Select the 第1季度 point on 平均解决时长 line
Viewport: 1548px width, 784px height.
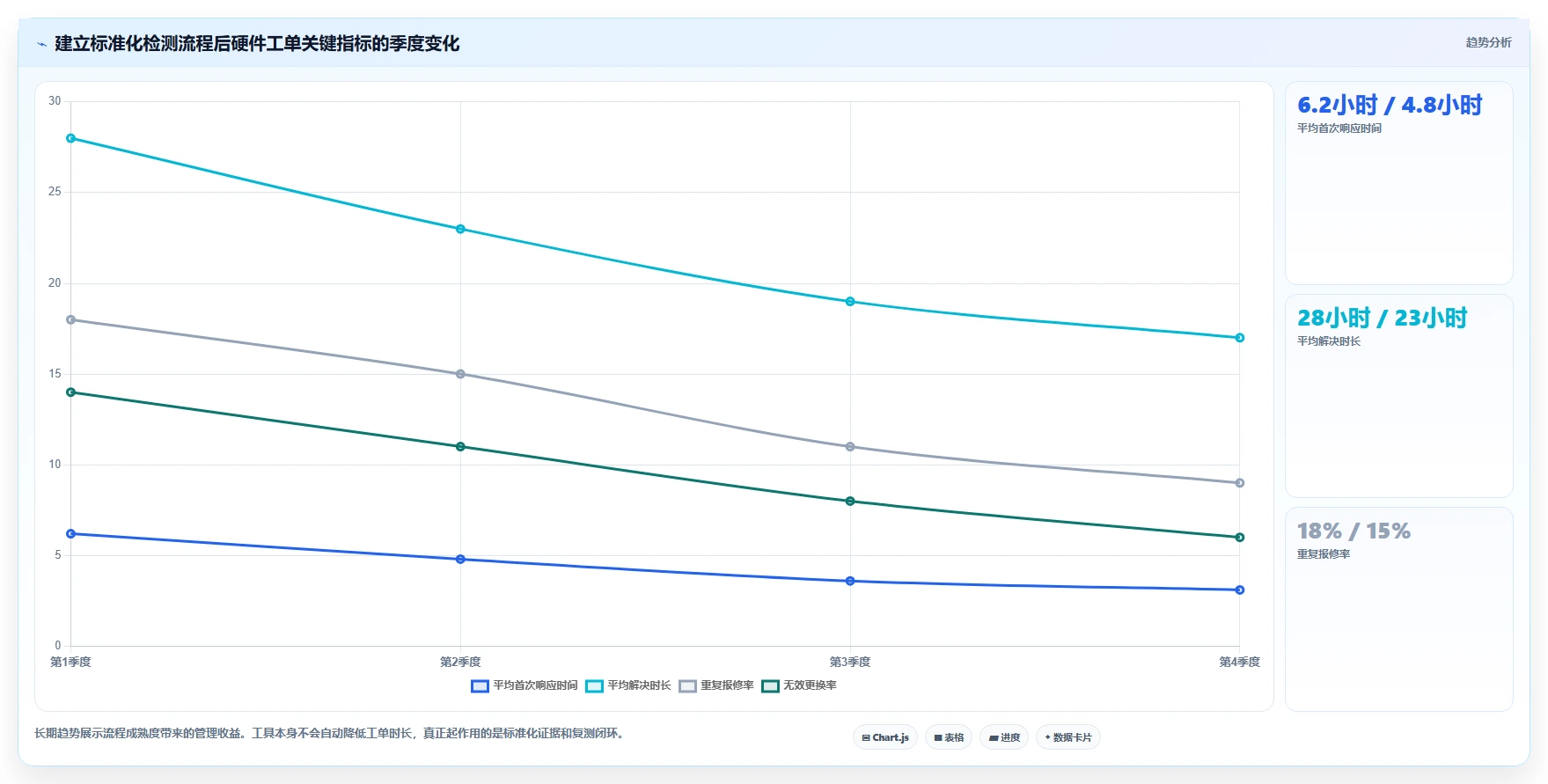[x=71, y=138]
